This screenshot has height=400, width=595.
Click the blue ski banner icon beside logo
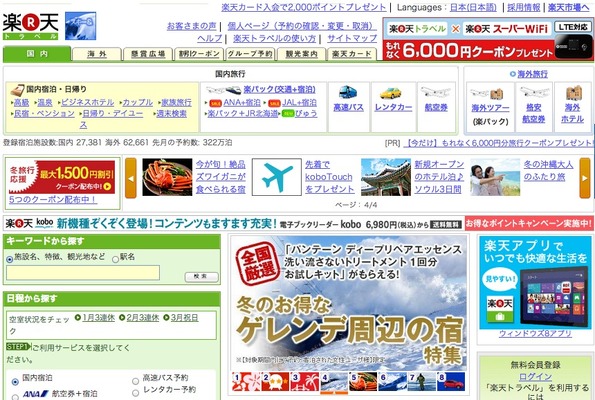[x=80, y=26]
